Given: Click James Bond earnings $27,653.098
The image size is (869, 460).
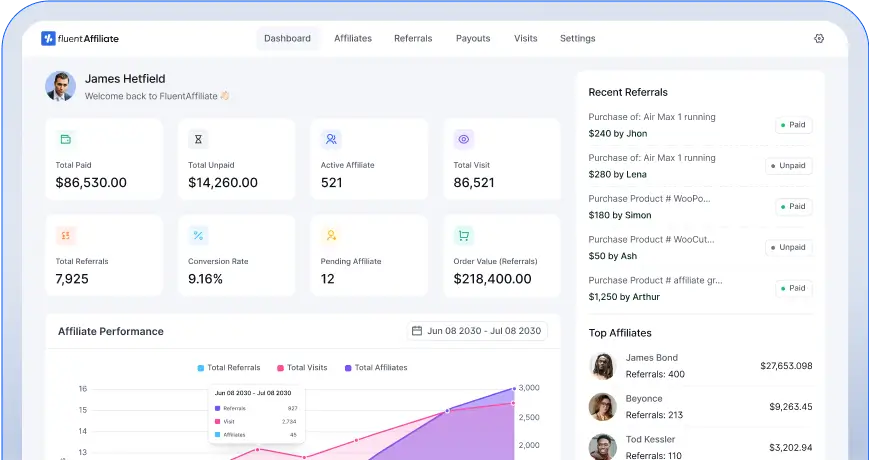Looking at the screenshot, I should pyautogui.click(x=786, y=366).
